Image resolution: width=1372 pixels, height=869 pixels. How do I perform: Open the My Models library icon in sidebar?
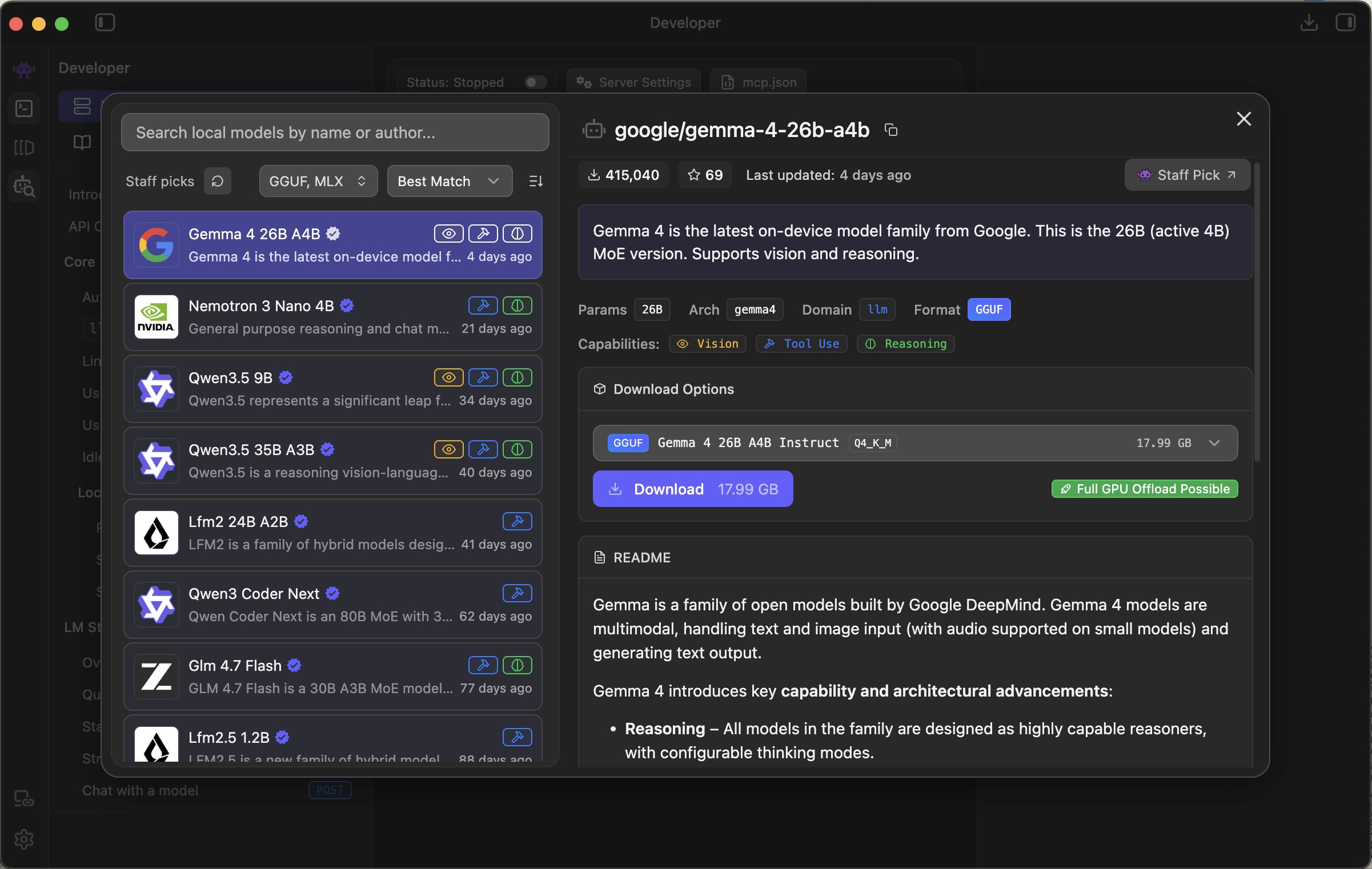tap(24, 147)
